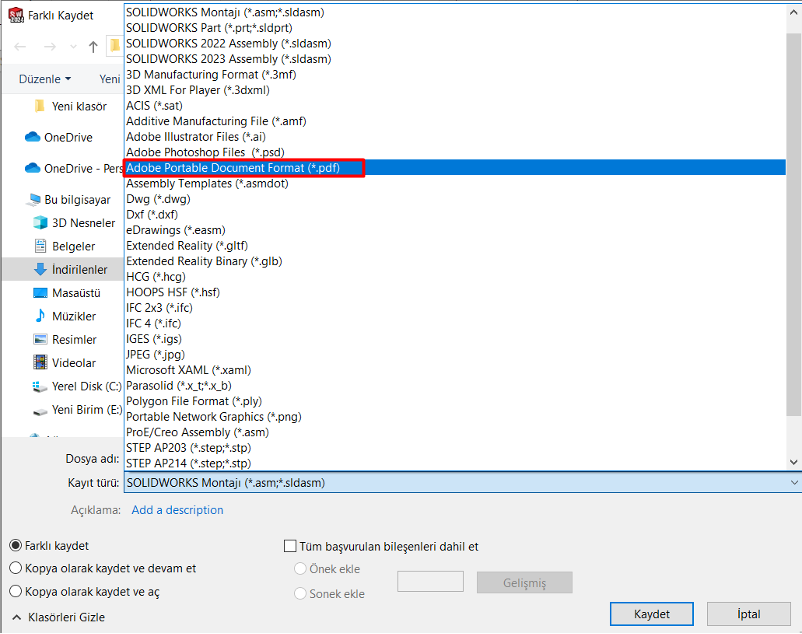Select eDrawings (*.easm) format

point(455,230)
